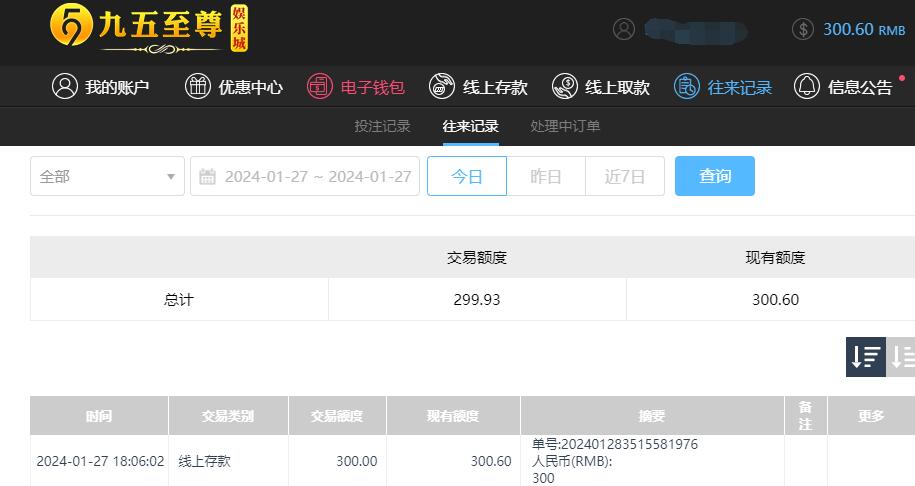Open 线上存款 deposit icon
Image resolution: width=915 pixels, height=486 pixels.
point(442,86)
